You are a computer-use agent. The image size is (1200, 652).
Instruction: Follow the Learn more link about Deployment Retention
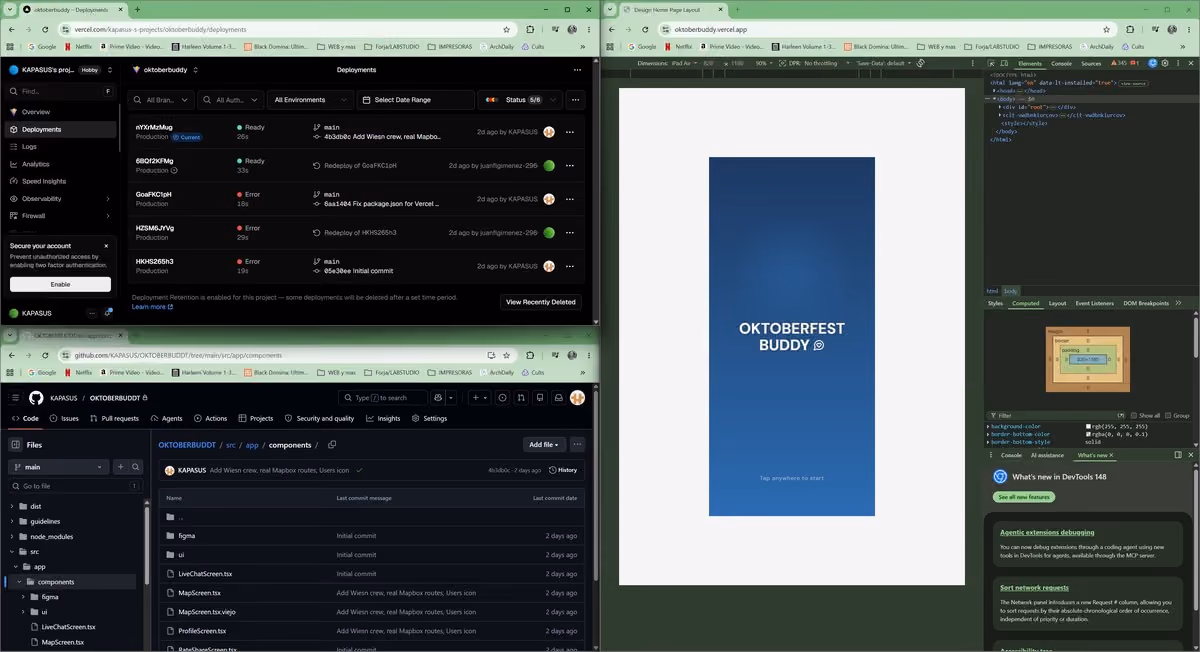152,307
